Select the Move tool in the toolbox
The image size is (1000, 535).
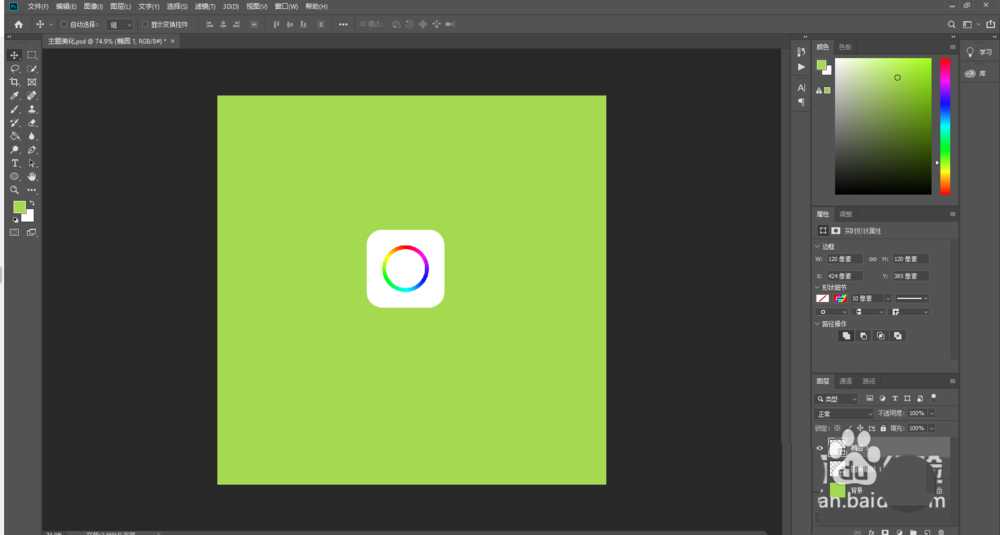point(15,55)
